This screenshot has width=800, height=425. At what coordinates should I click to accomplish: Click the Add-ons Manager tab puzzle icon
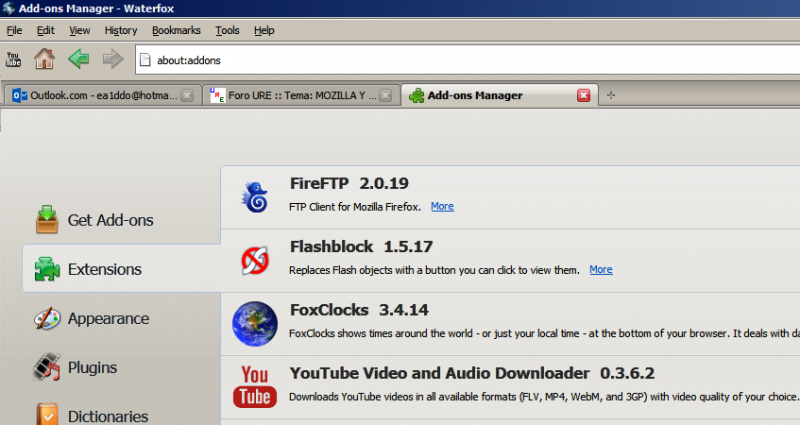tap(416, 95)
